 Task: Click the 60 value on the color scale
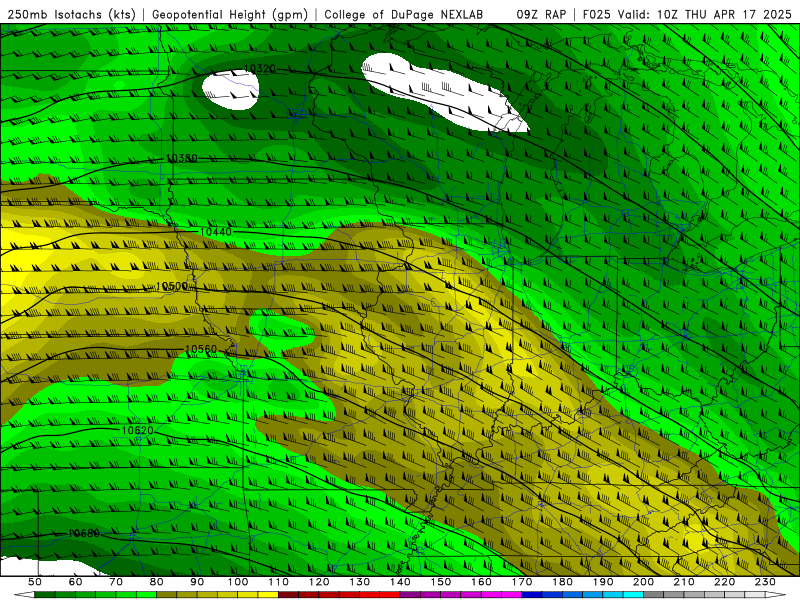coord(75,582)
